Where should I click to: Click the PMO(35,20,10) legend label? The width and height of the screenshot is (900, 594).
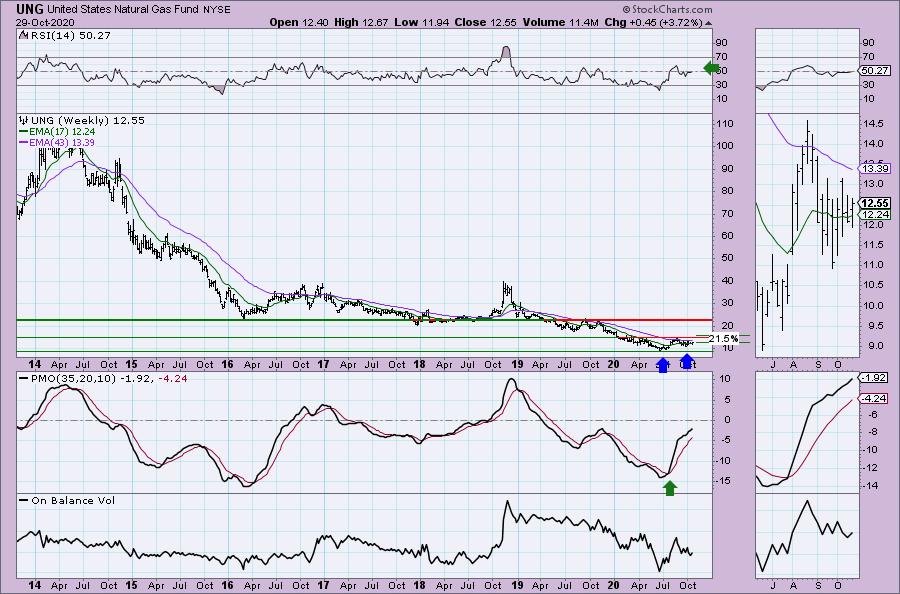(x=75, y=379)
